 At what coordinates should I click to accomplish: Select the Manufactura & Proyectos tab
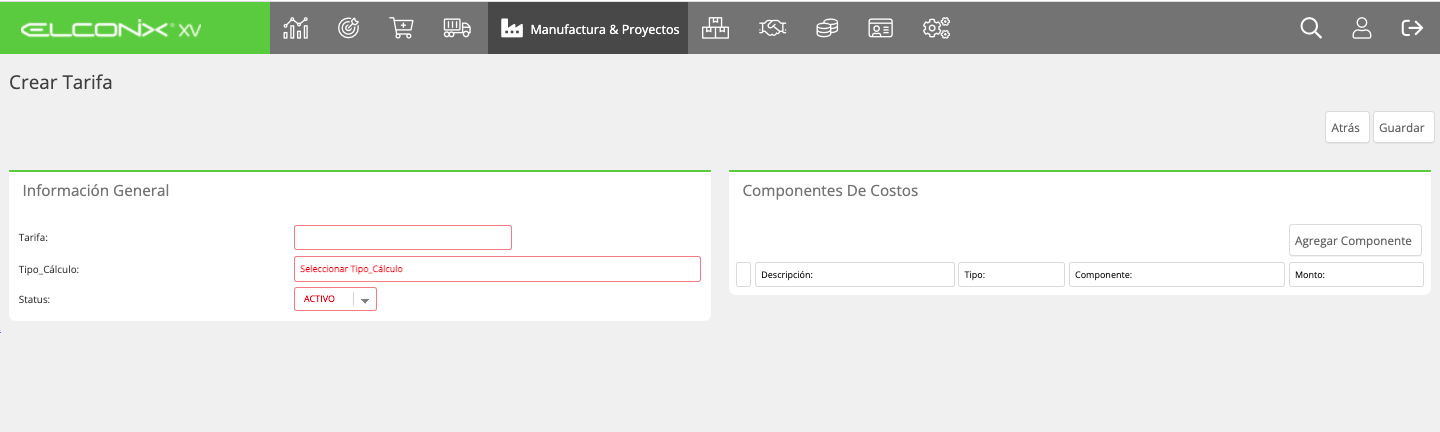(588, 29)
